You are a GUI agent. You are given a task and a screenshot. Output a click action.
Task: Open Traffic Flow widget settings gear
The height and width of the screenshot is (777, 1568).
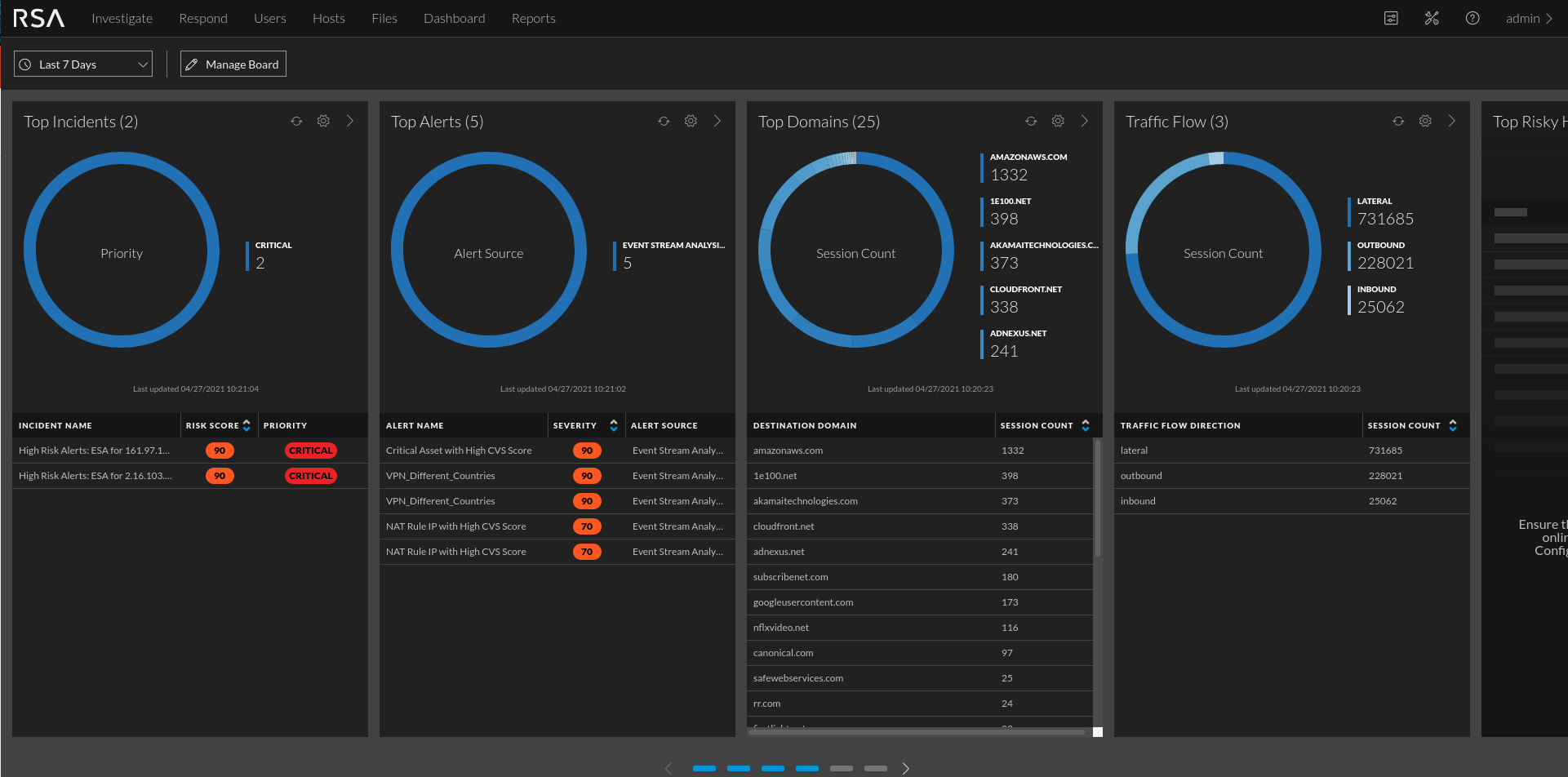tap(1425, 122)
